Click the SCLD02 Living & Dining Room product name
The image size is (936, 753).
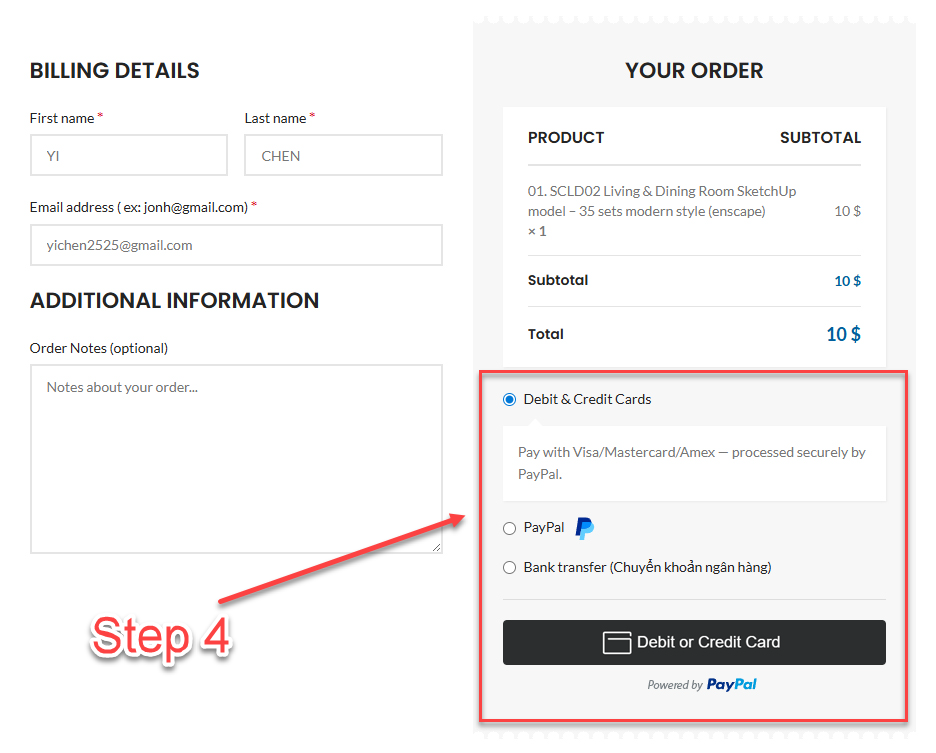click(661, 201)
